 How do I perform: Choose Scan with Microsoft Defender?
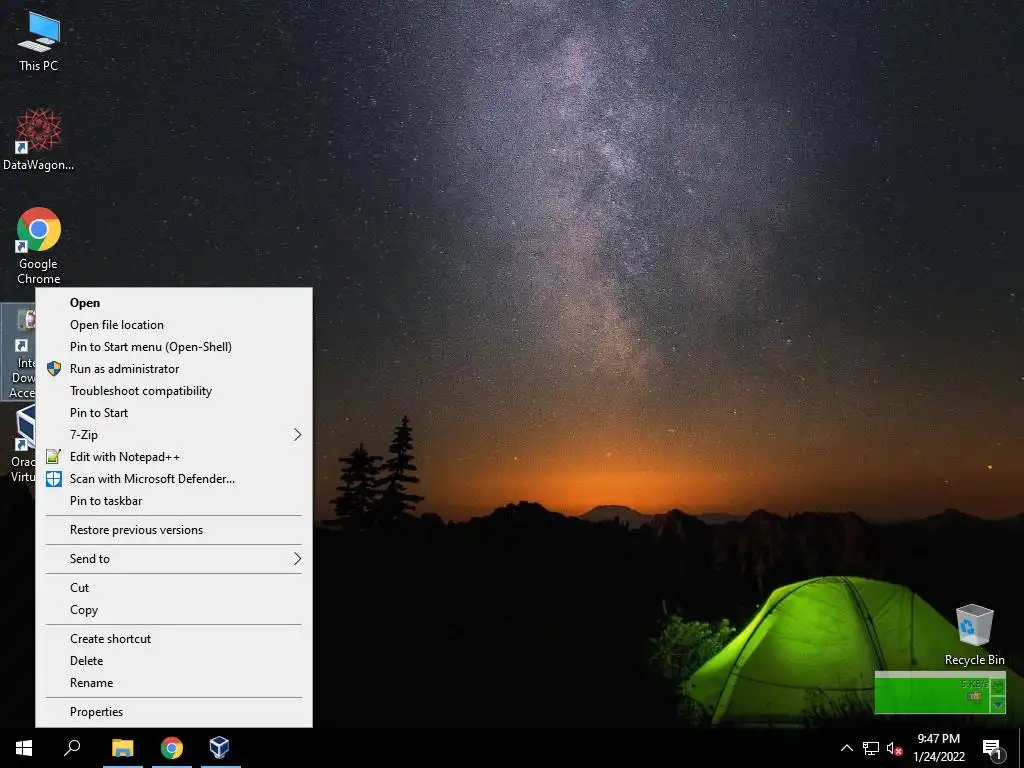[x=174, y=479]
